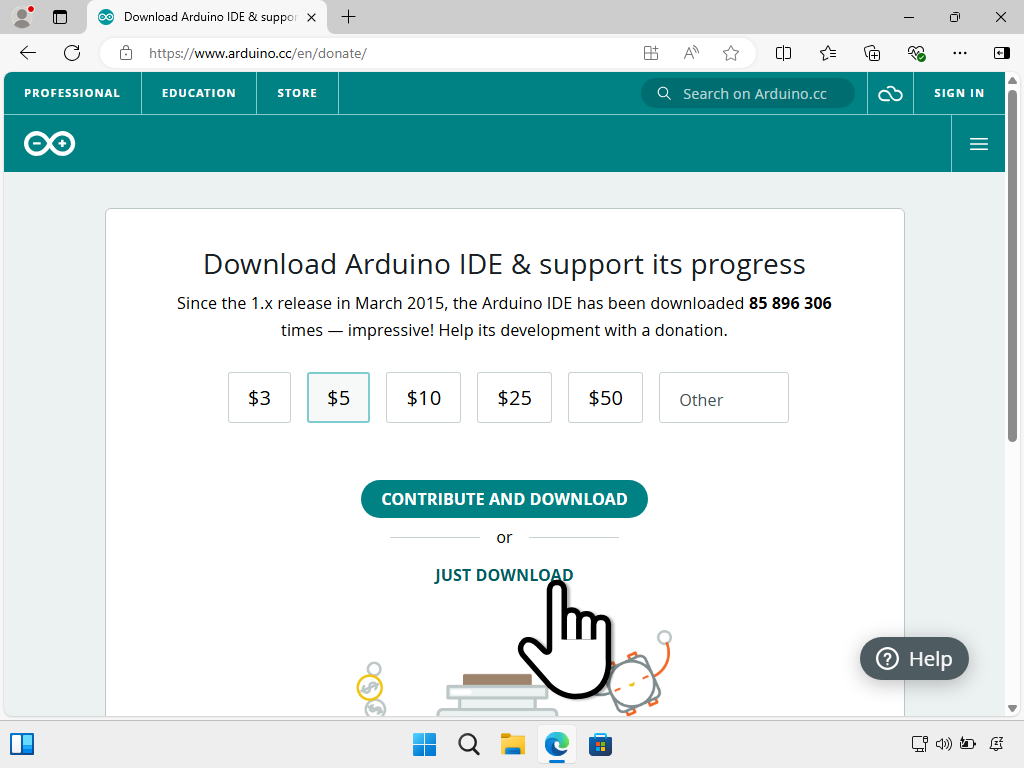
Task: Open a new browser tab
Action: point(349,17)
